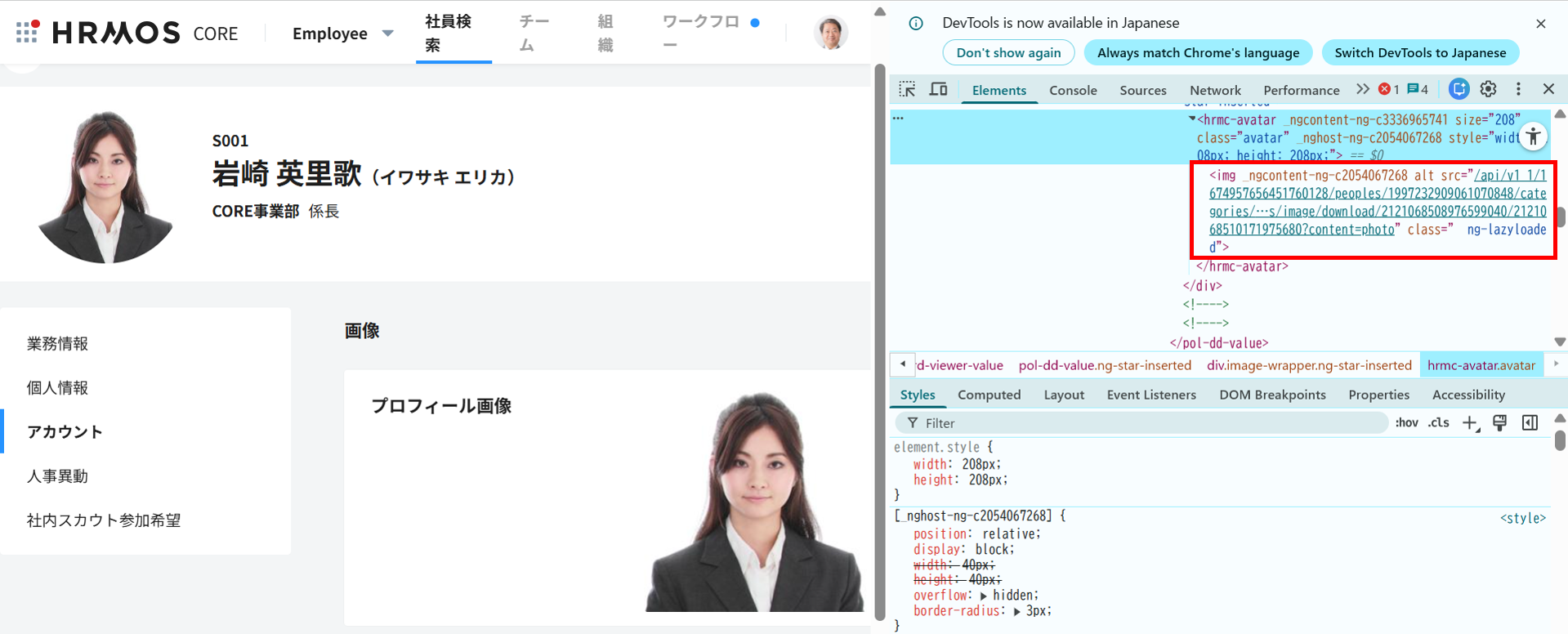Toggle the device toolbar icon
Viewport: 1568px width, 634px height.
938,89
